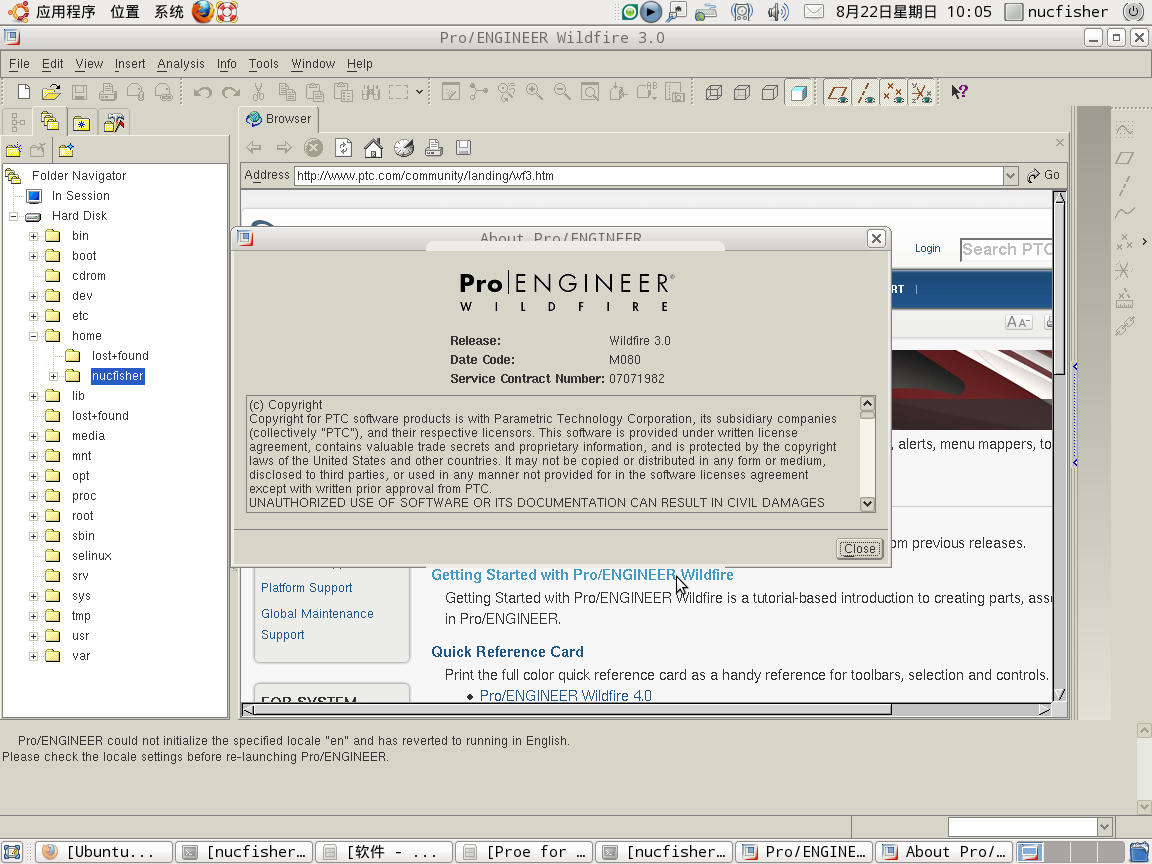This screenshot has width=1152, height=864.
Task: Open the Quick Reference Card link
Action: pyautogui.click(x=508, y=652)
